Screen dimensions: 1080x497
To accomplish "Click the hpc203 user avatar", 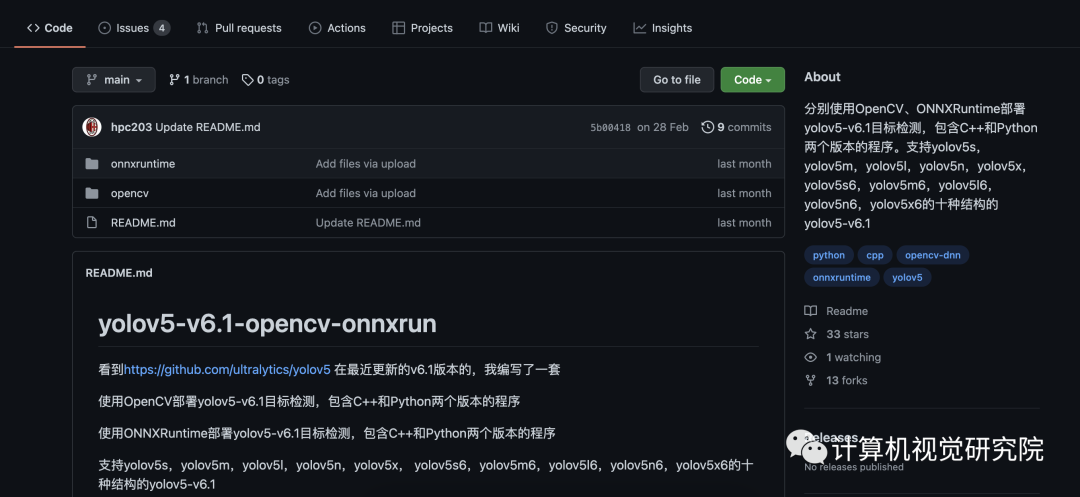I will [x=92, y=127].
